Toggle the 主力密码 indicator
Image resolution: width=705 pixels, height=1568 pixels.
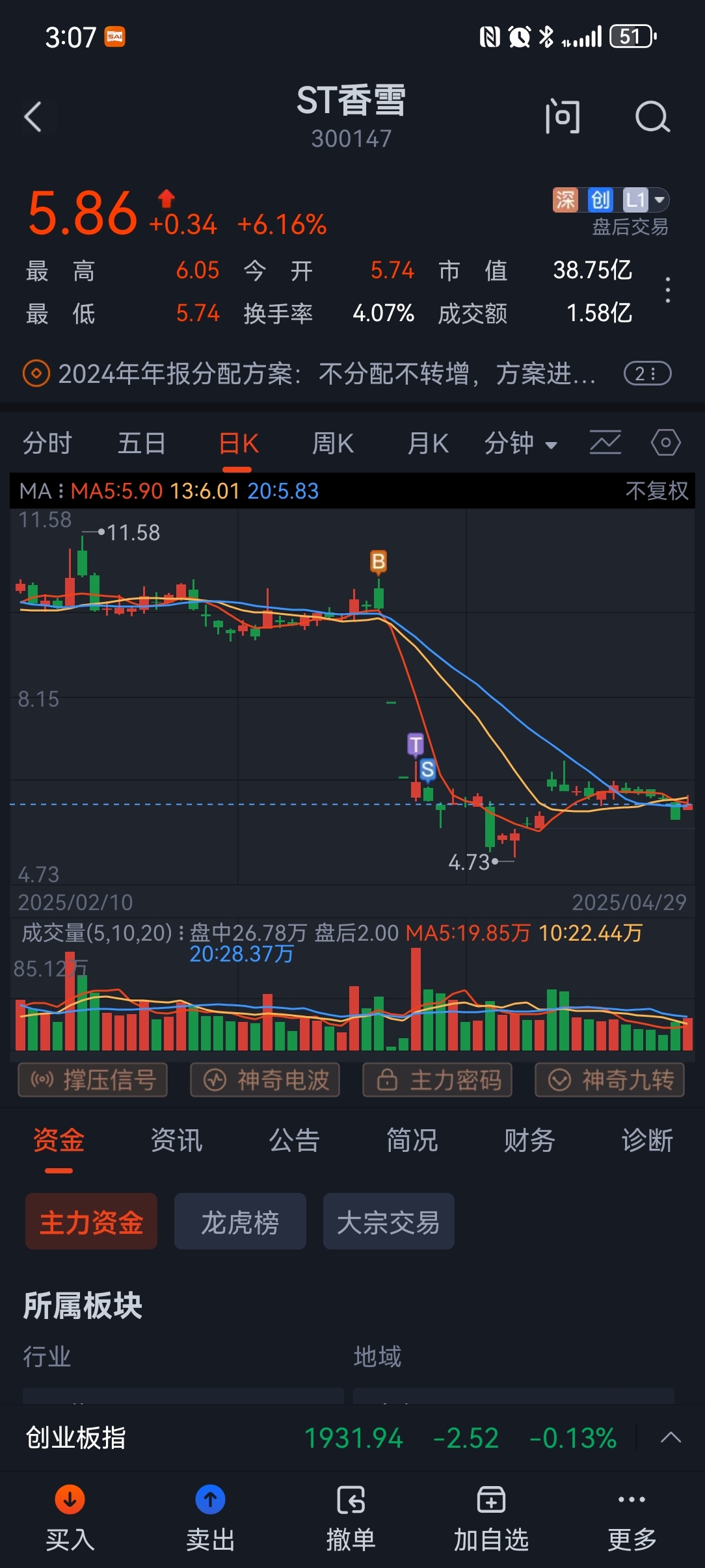[x=437, y=1080]
